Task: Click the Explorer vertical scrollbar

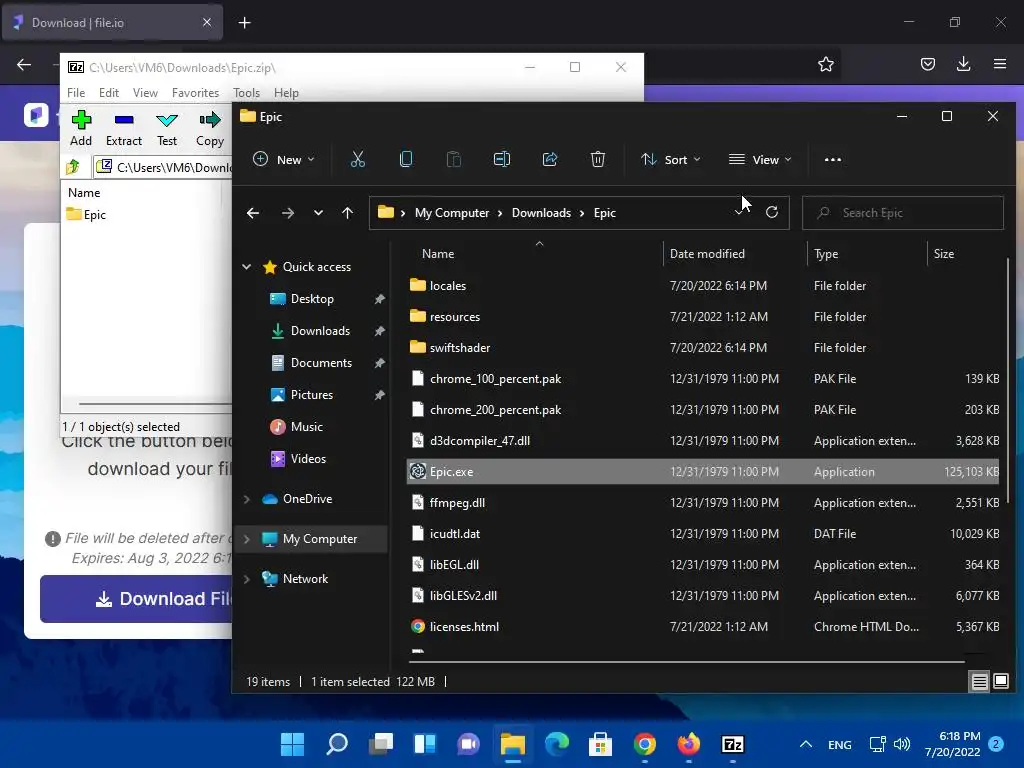Action: [x=1008, y=379]
